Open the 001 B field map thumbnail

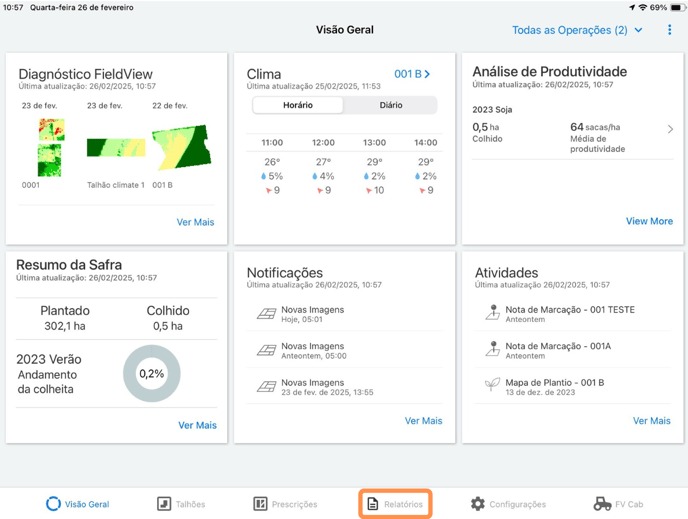(x=181, y=147)
